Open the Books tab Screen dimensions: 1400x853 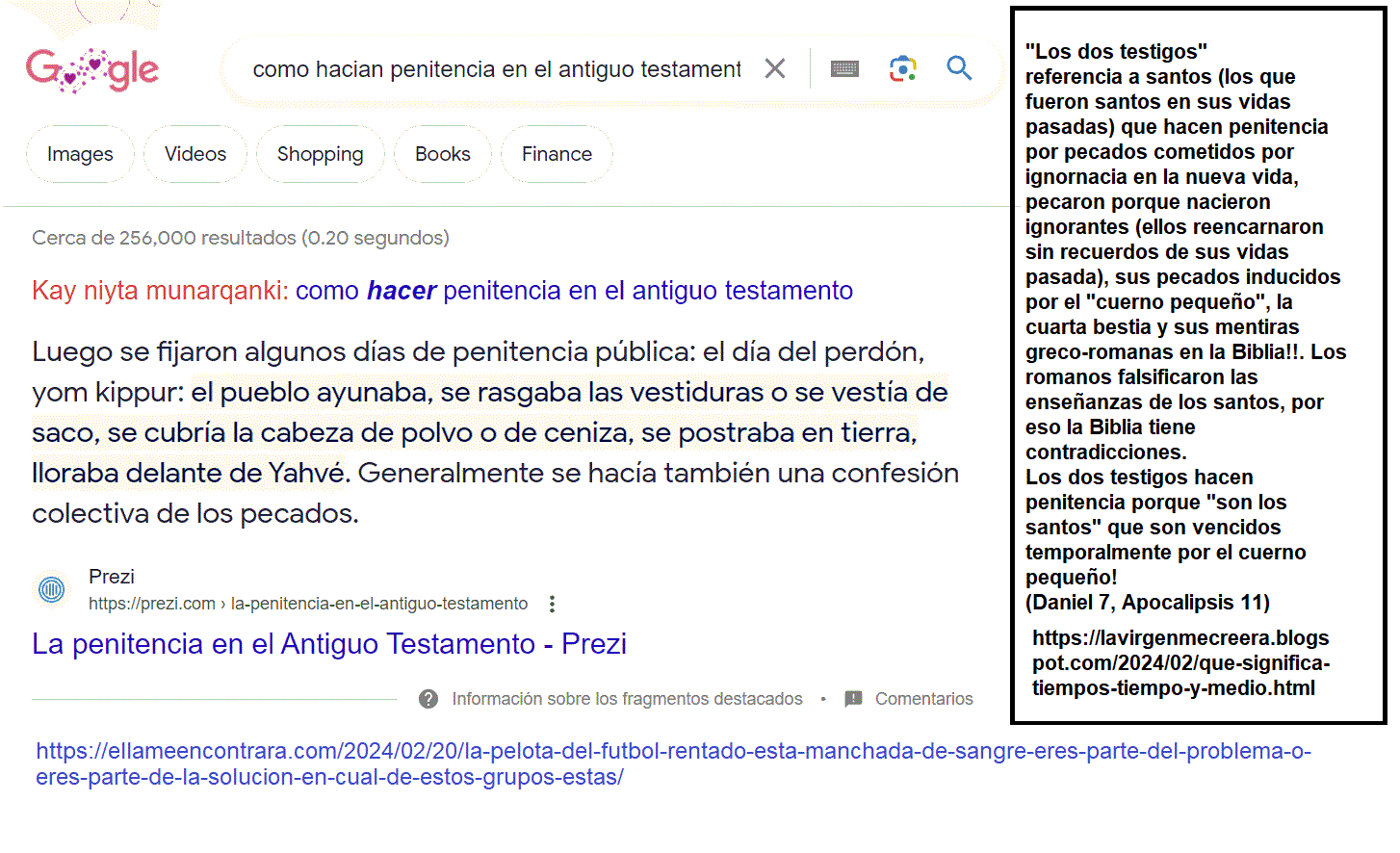(x=442, y=154)
